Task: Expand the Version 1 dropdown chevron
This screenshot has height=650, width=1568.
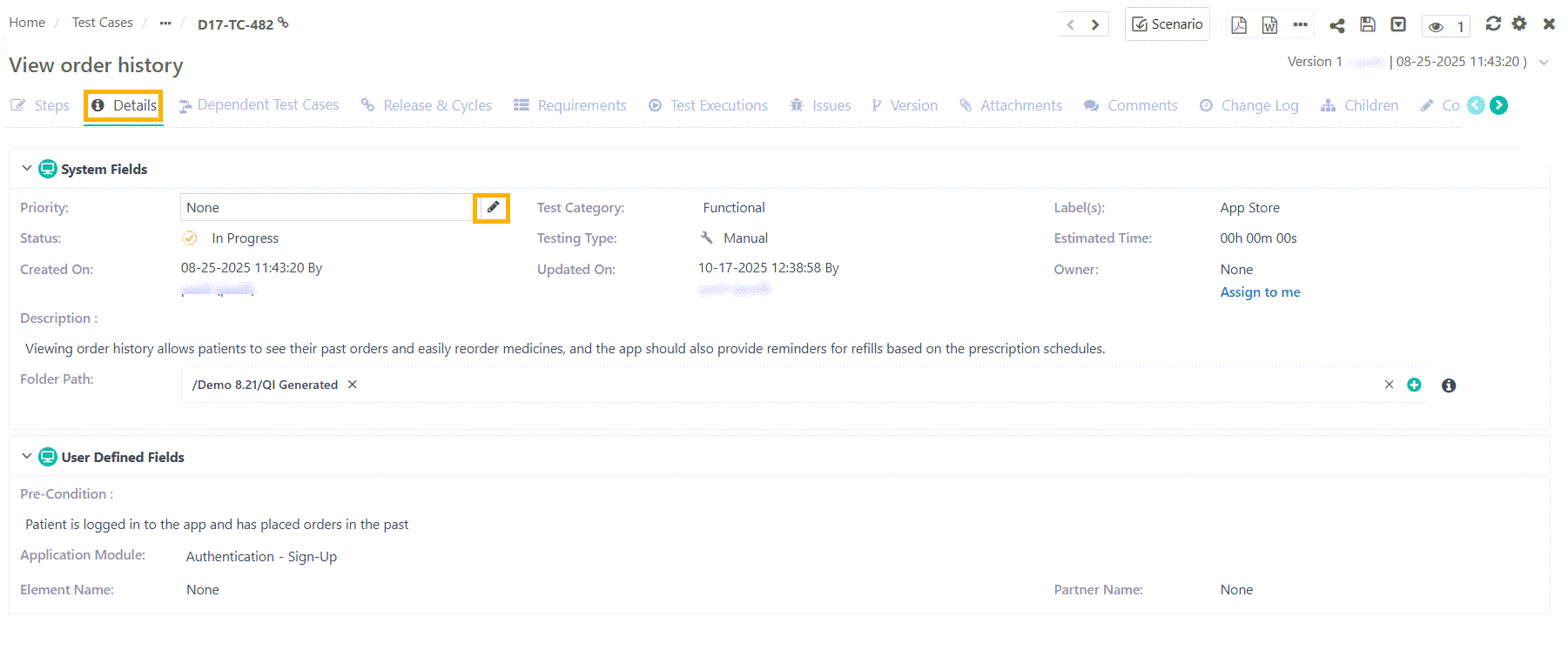Action: coord(1544,63)
